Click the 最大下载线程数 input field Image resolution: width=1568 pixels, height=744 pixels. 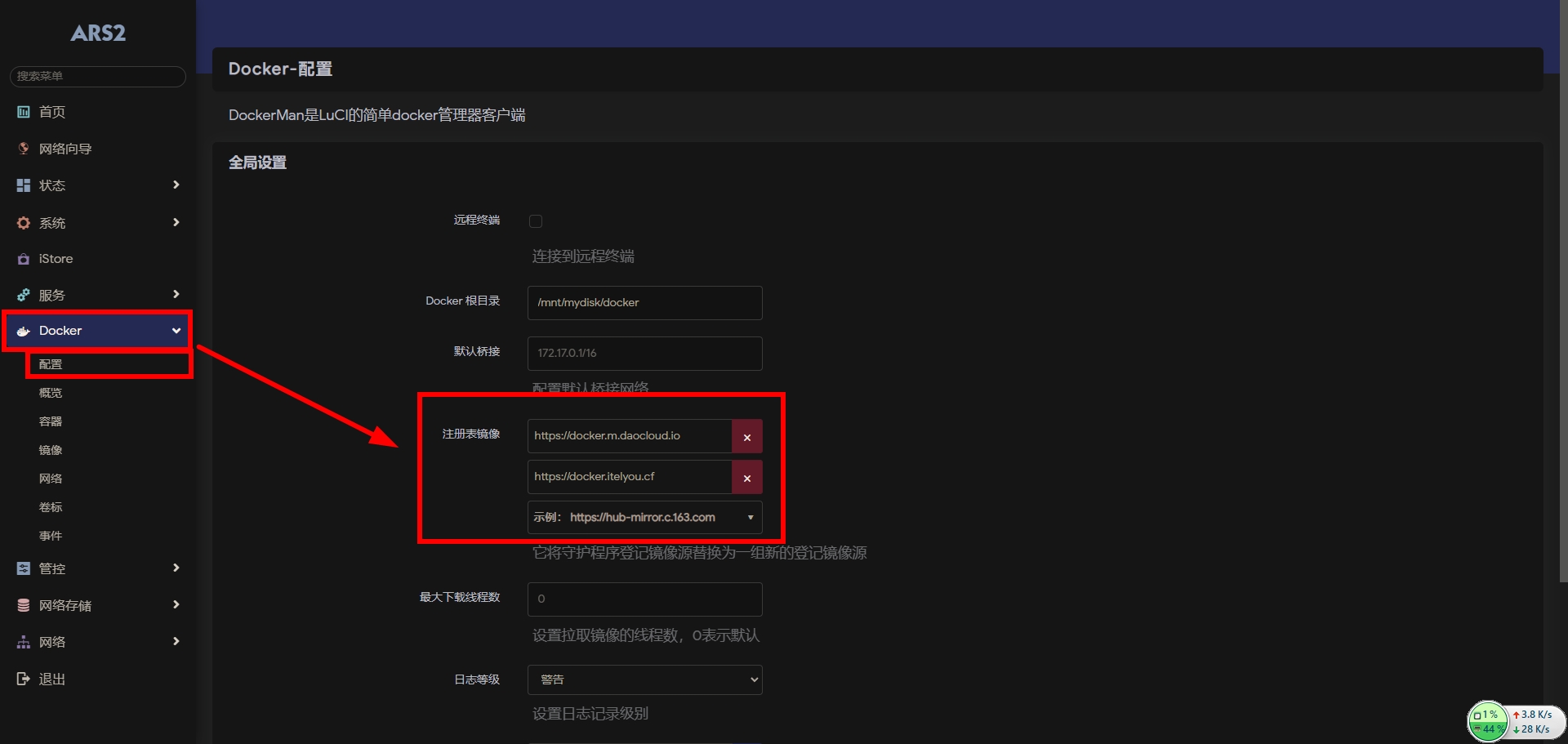(x=644, y=599)
